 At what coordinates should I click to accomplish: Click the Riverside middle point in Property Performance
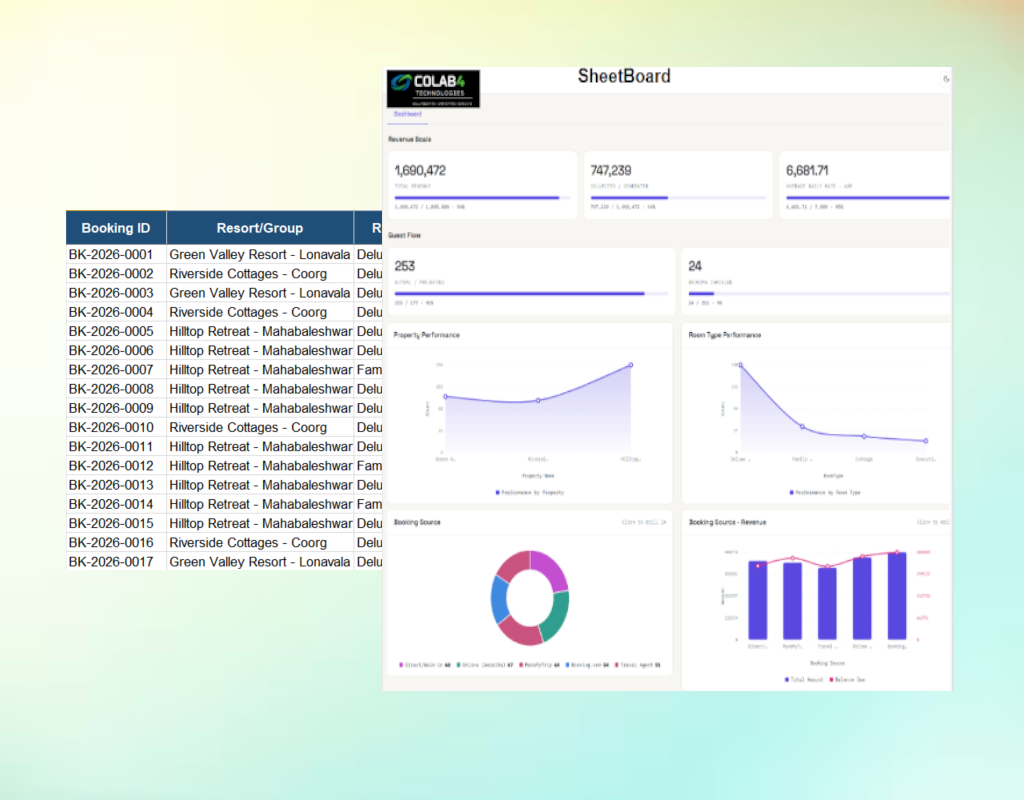pyautogui.click(x=538, y=400)
